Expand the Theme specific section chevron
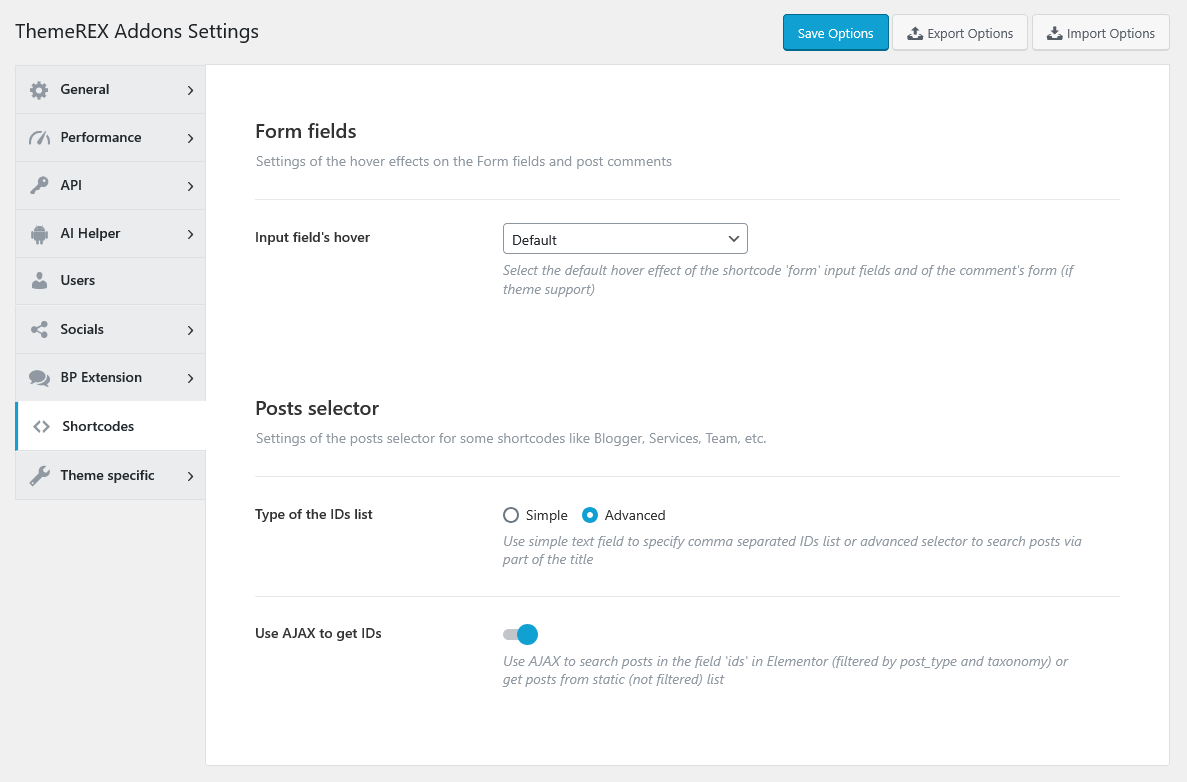The height and width of the screenshot is (782, 1187). click(x=190, y=476)
